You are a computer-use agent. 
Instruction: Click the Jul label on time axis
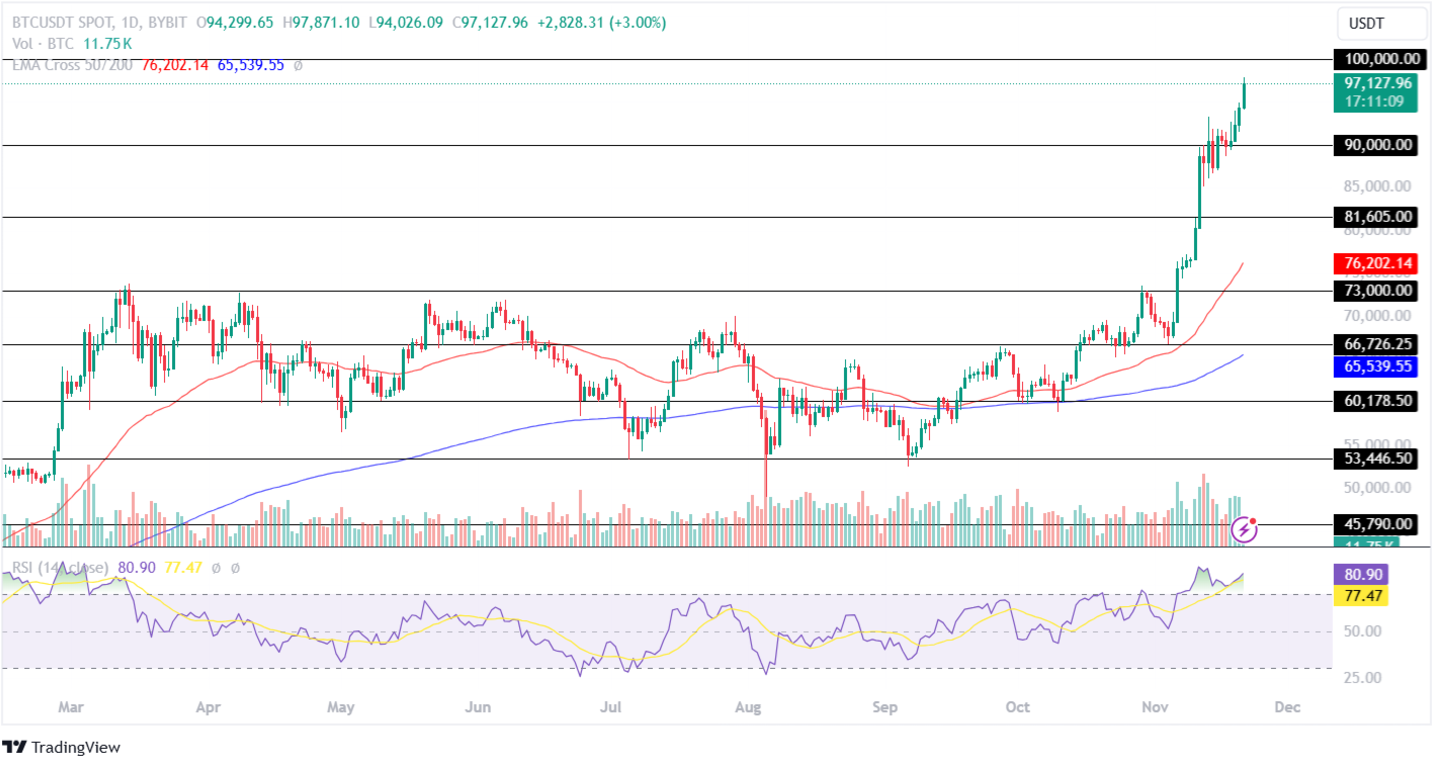[611, 707]
